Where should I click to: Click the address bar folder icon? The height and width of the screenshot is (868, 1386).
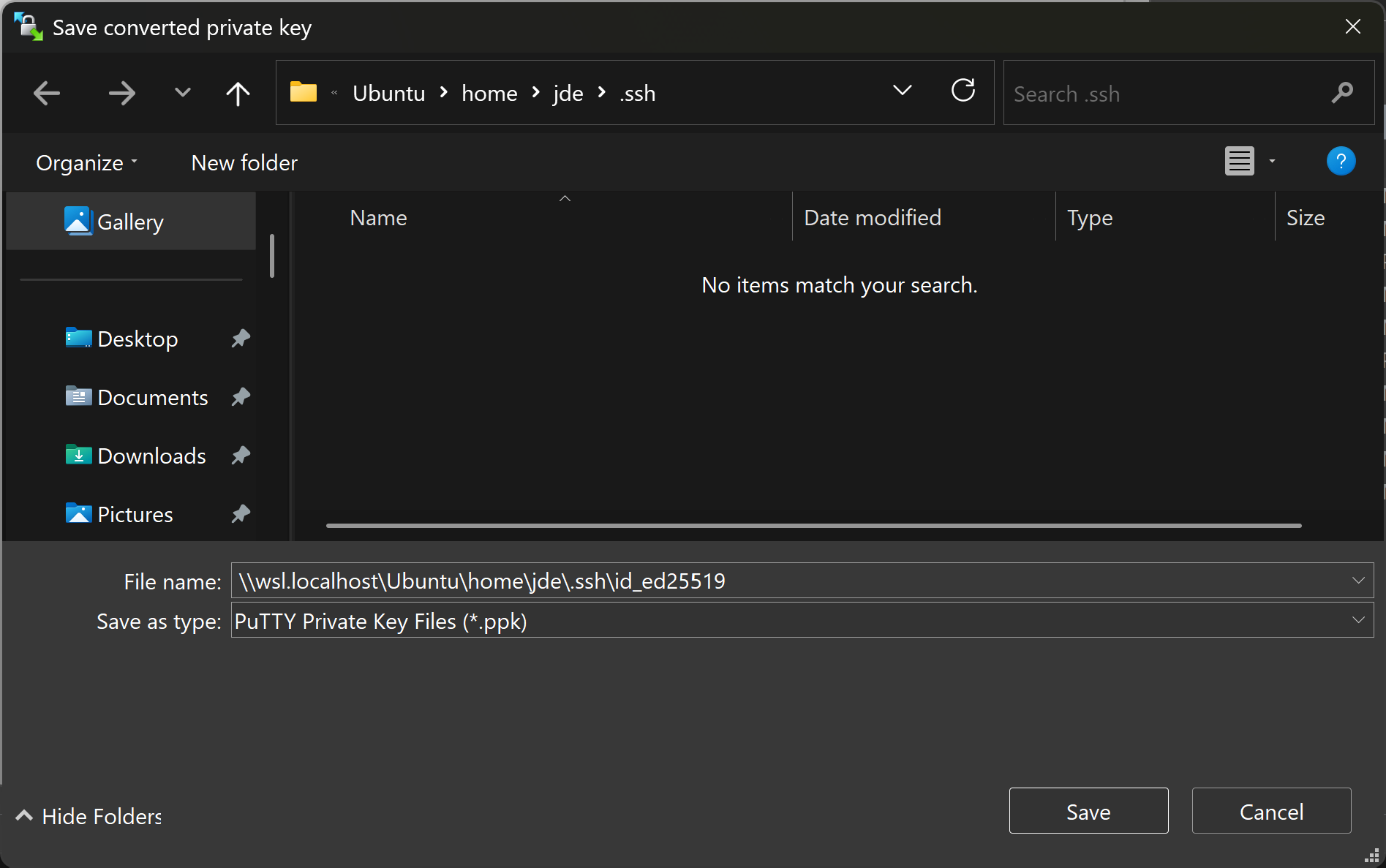(x=304, y=93)
